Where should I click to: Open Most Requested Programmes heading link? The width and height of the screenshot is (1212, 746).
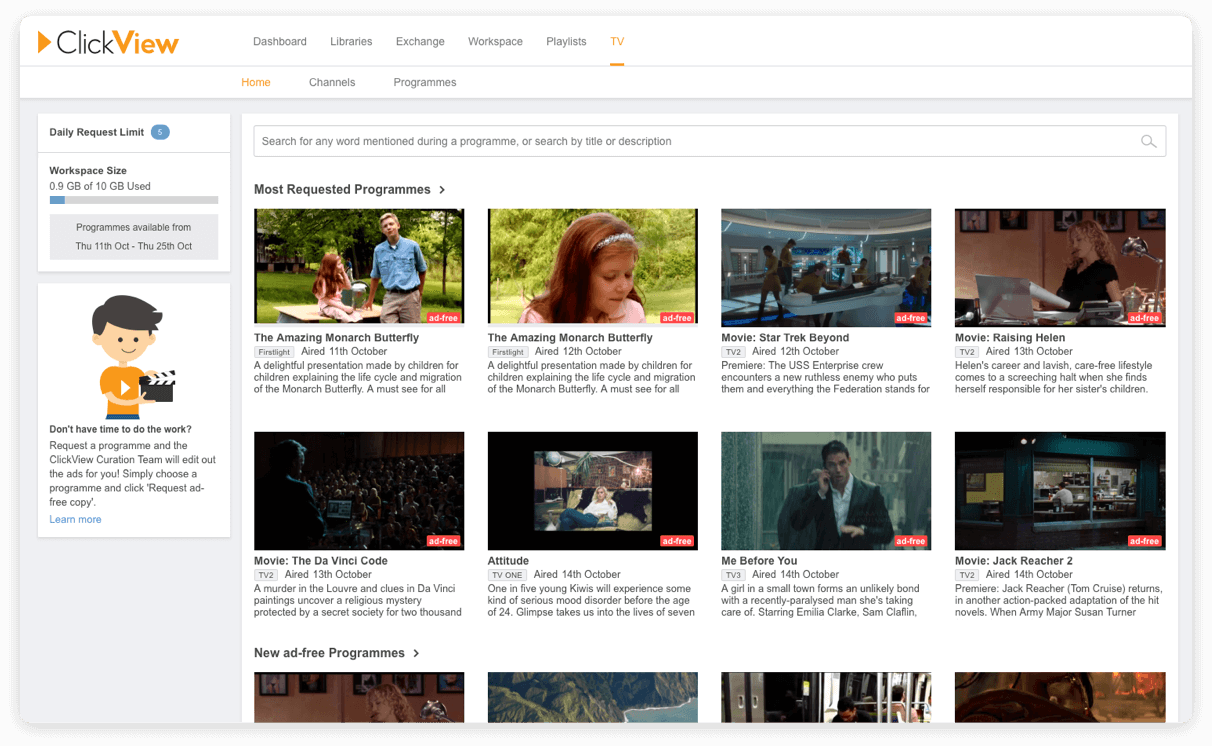point(342,190)
